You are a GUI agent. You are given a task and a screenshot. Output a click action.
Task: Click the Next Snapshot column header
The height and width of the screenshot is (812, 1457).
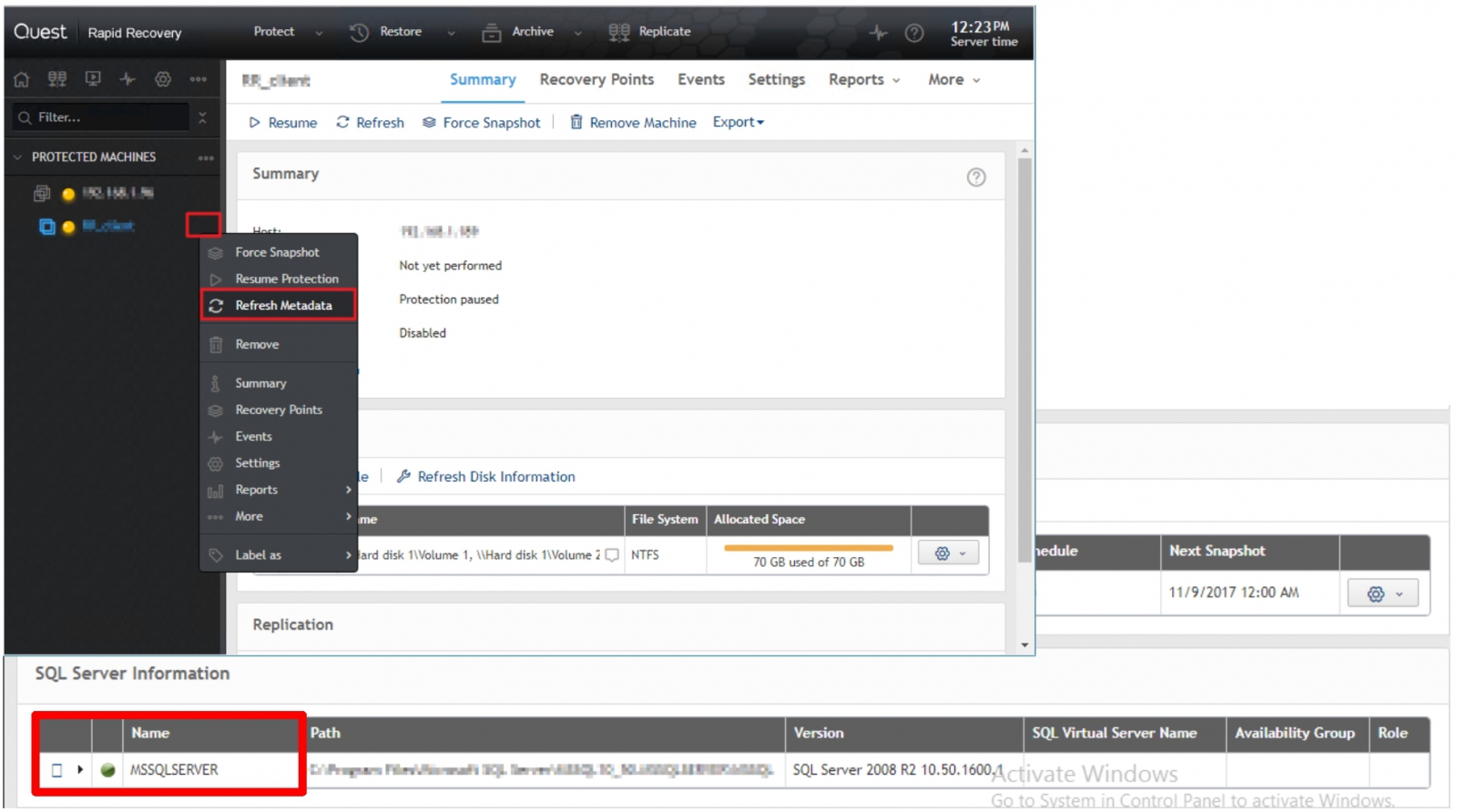(1249, 552)
